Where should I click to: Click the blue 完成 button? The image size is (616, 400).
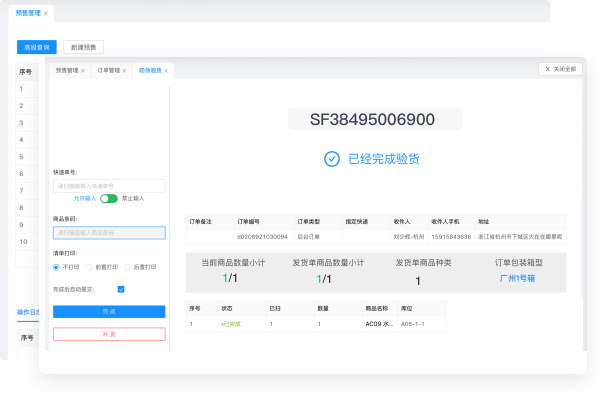pos(109,312)
